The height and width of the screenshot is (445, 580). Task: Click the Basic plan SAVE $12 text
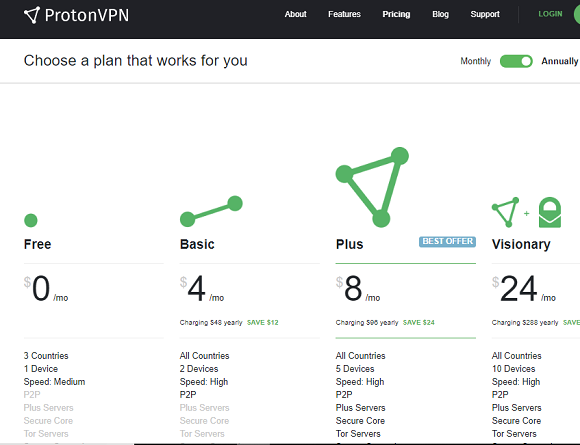(x=263, y=323)
